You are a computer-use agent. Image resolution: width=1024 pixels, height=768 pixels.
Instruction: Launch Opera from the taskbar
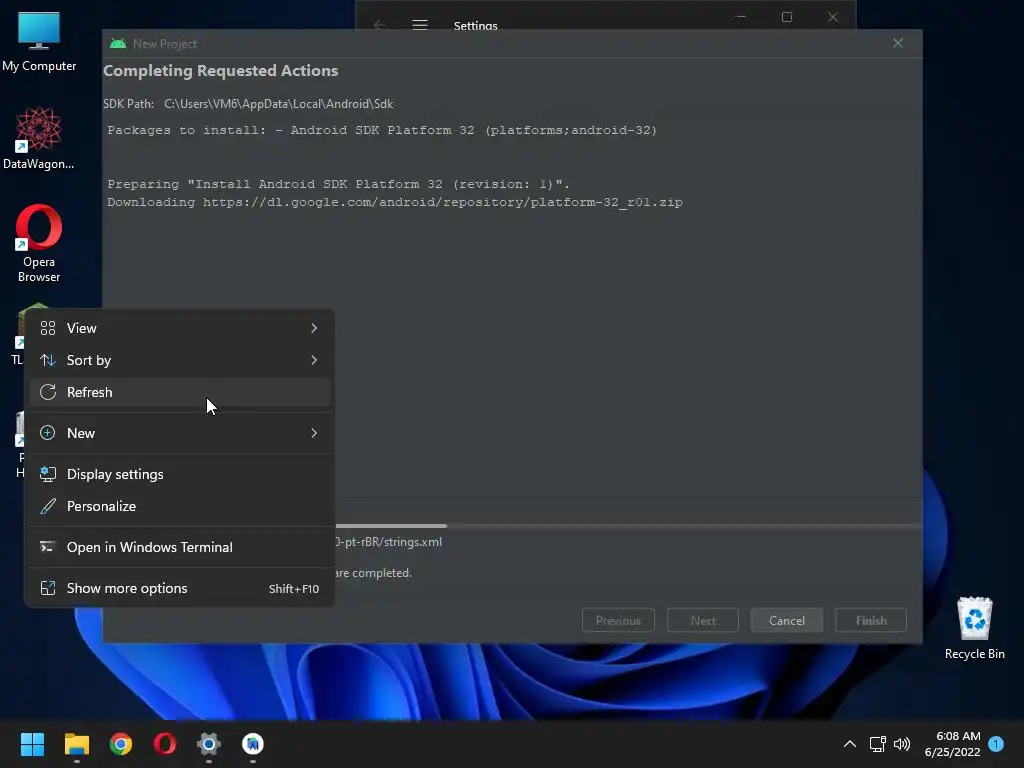pyautogui.click(x=165, y=744)
